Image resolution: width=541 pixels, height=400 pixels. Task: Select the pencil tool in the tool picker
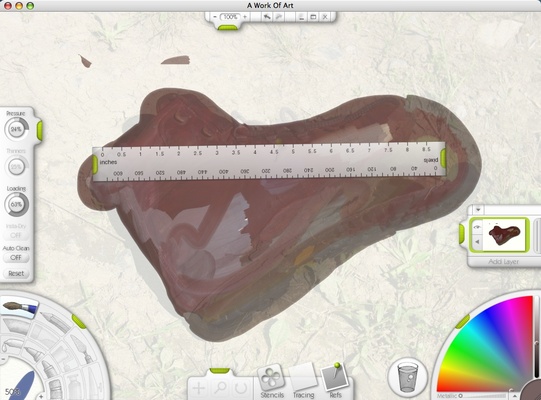55,322
